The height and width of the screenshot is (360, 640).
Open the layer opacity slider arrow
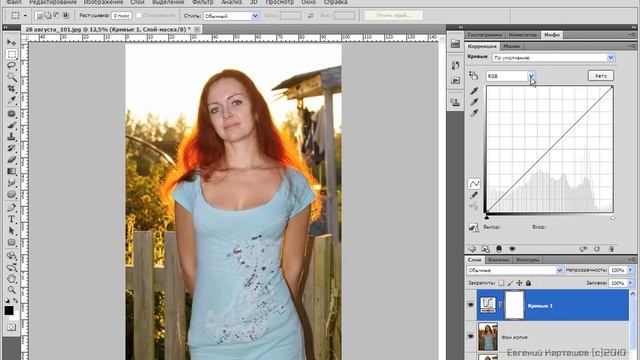631,270
